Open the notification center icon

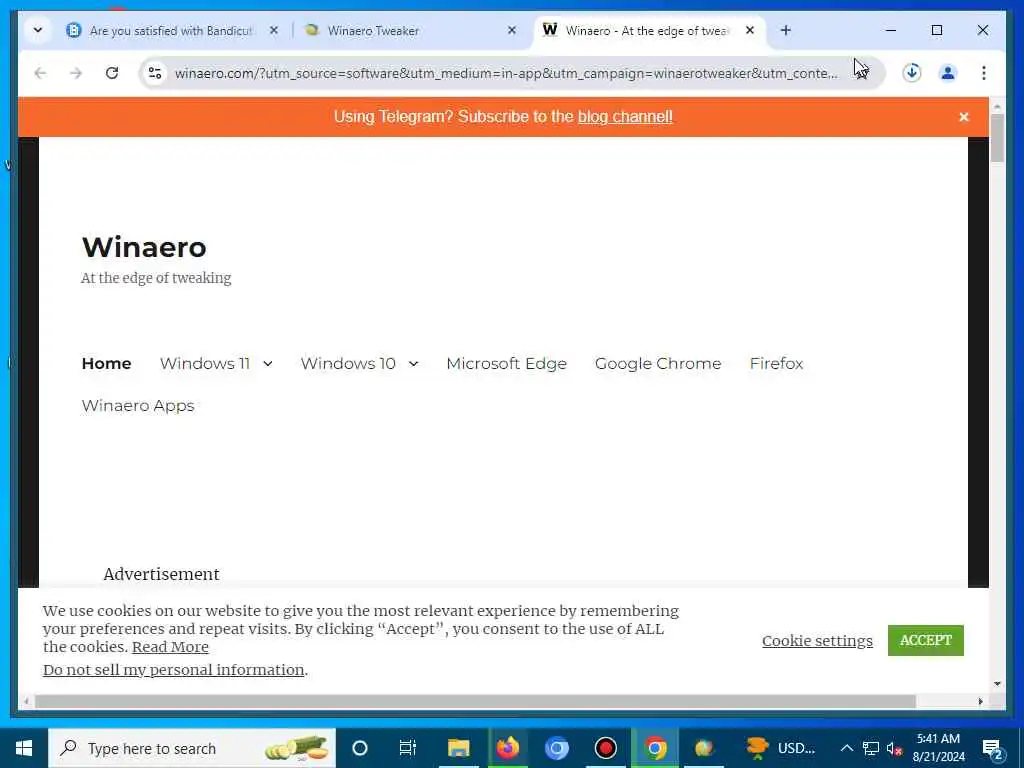coord(992,748)
